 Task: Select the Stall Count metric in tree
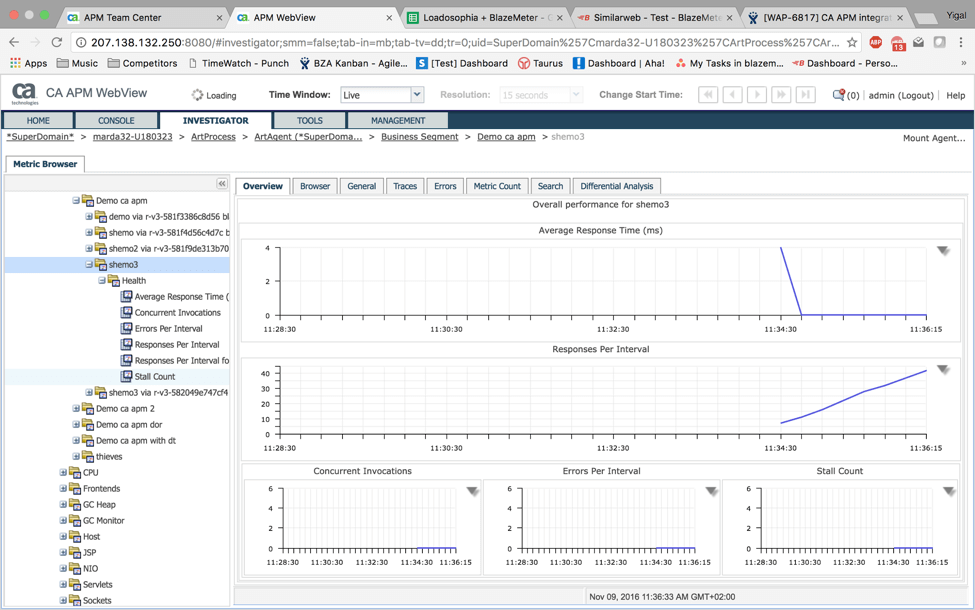click(x=155, y=376)
